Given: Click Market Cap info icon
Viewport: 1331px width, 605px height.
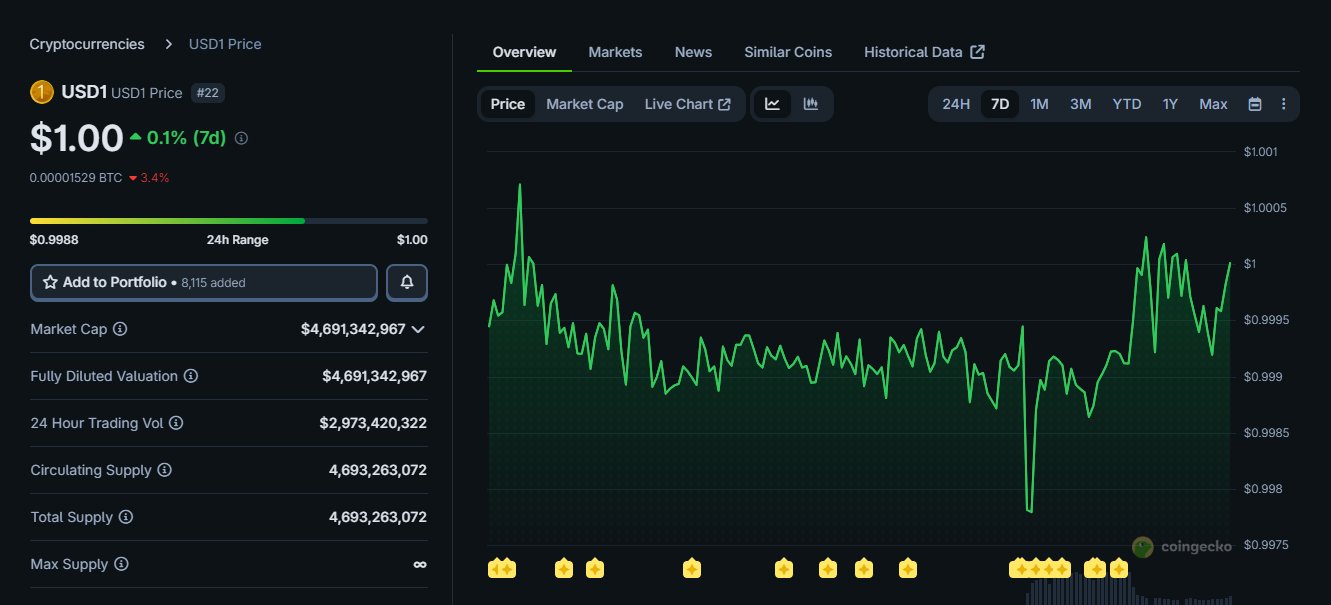Looking at the screenshot, I should 120,329.
